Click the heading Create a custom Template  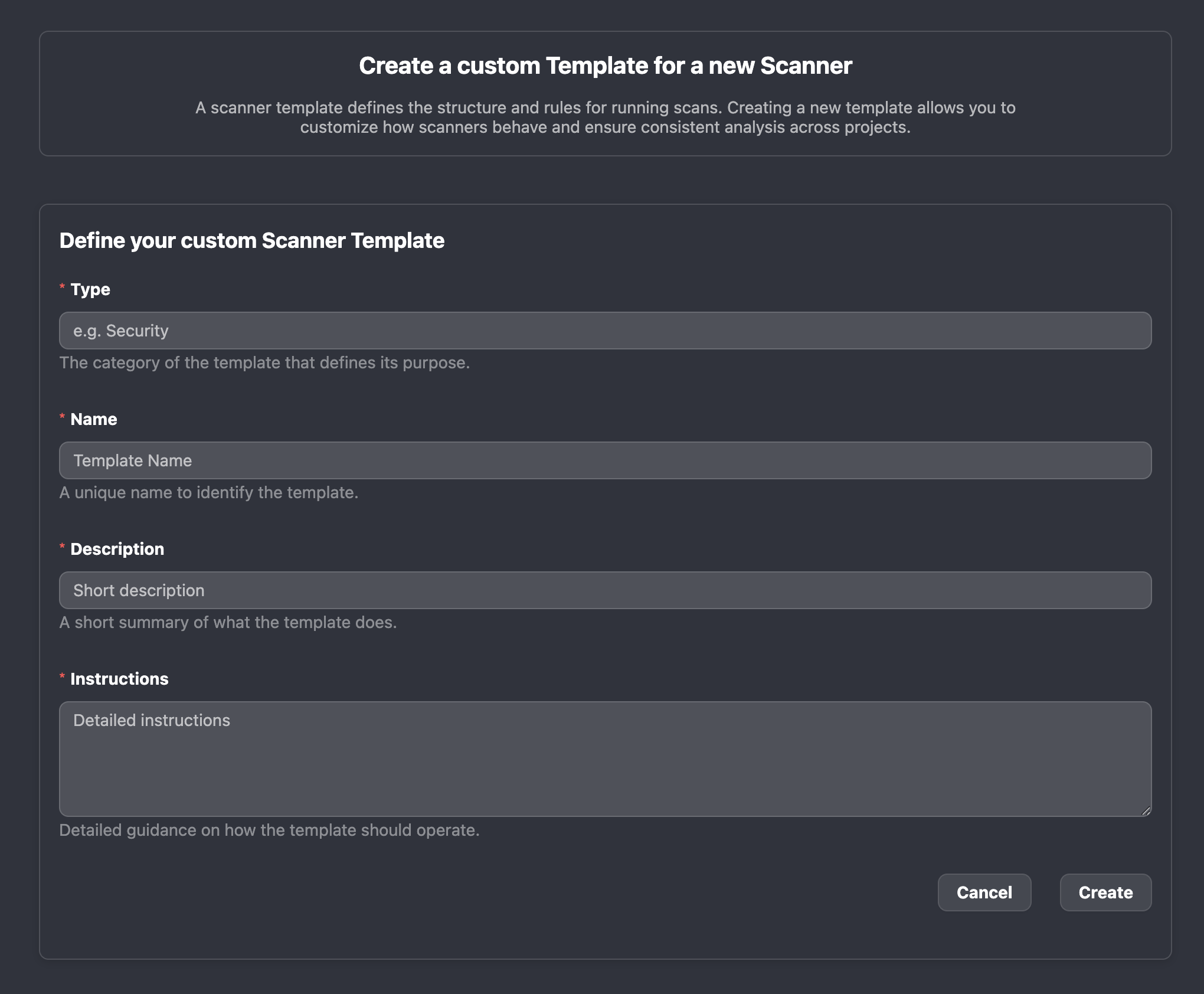(606, 66)
